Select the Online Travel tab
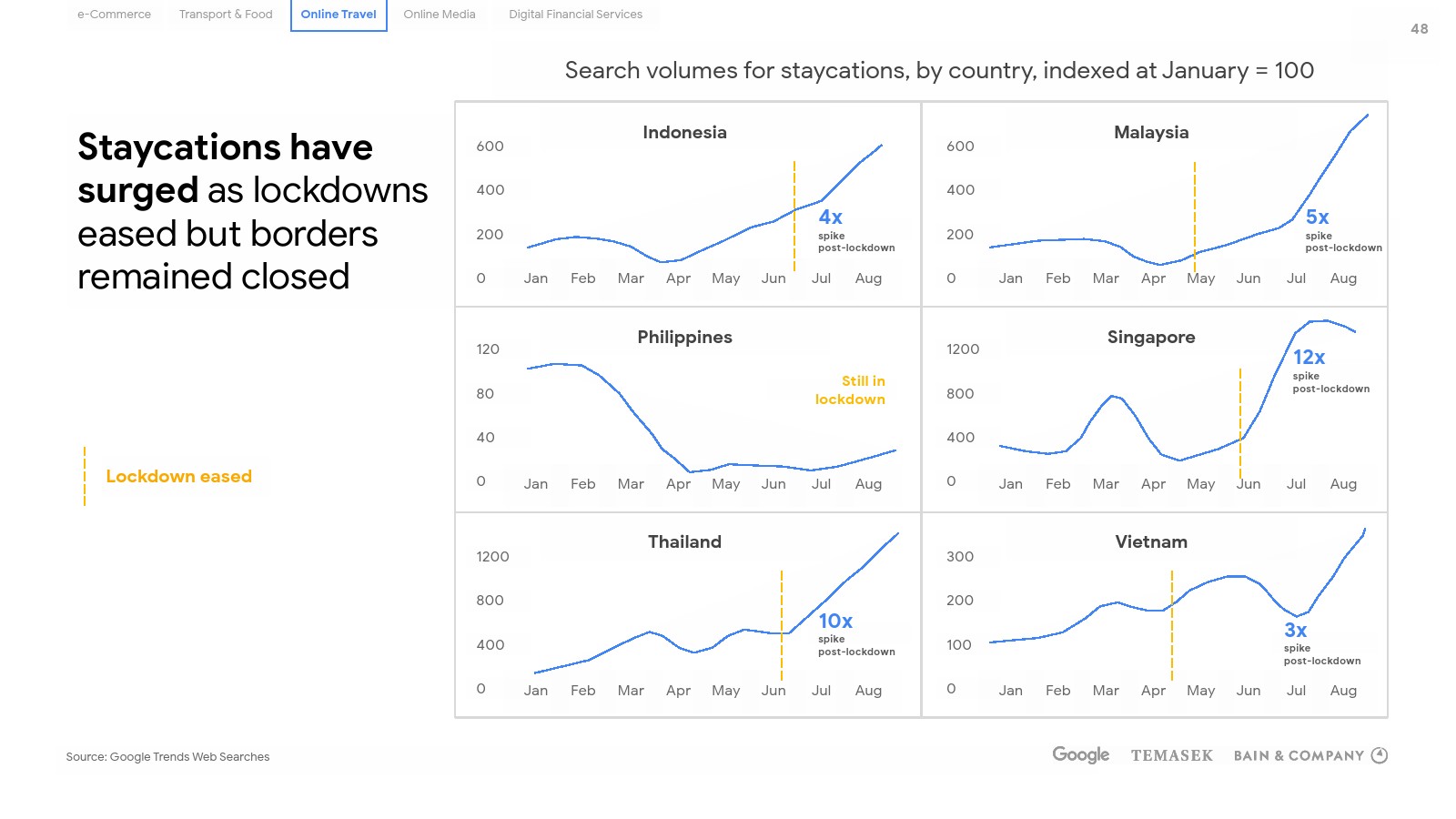1456x819 pixels. click(x=339, y=15)
